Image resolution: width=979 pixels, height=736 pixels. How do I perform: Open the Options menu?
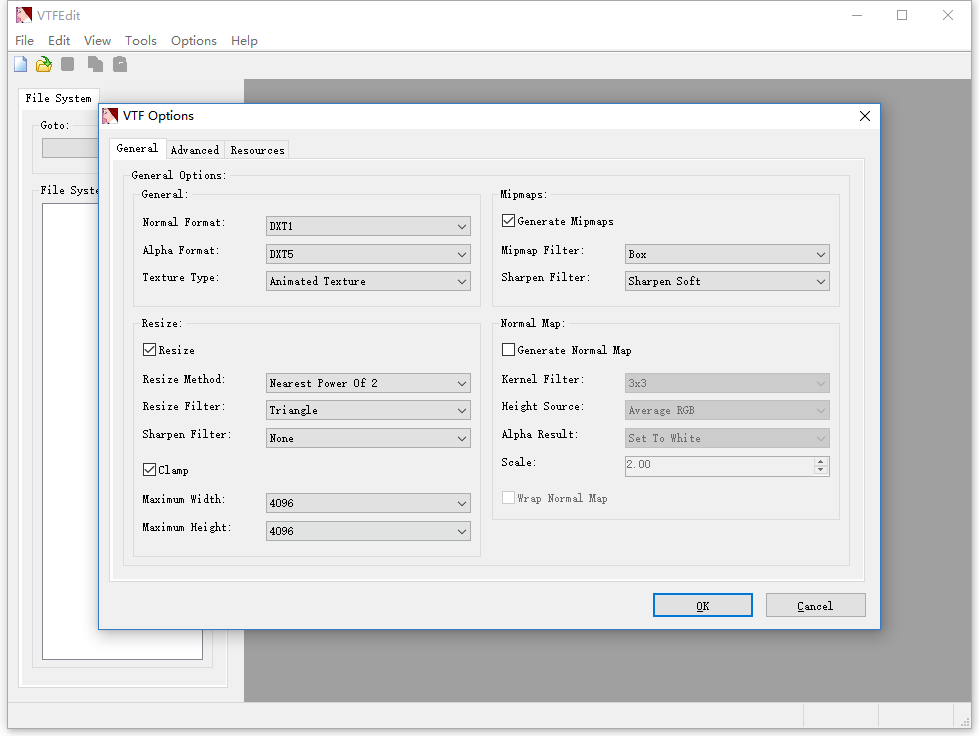(194, 41)
